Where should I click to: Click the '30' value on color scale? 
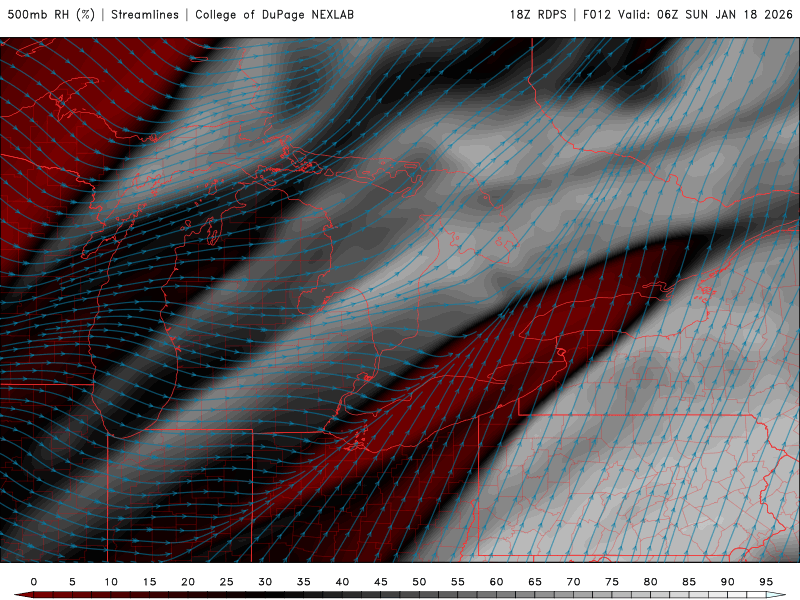pos(265,582)
